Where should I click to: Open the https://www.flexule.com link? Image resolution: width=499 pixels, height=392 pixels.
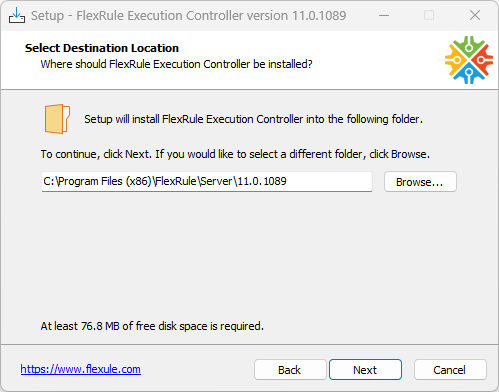(x=81, y=369)
